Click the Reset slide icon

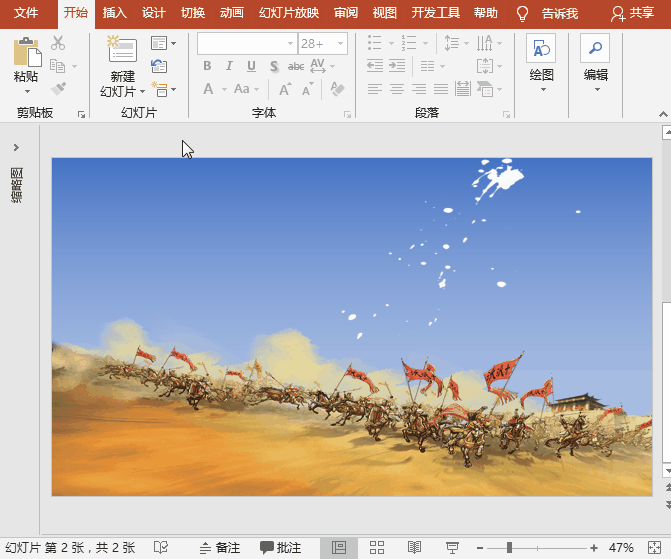coord(159,66)
